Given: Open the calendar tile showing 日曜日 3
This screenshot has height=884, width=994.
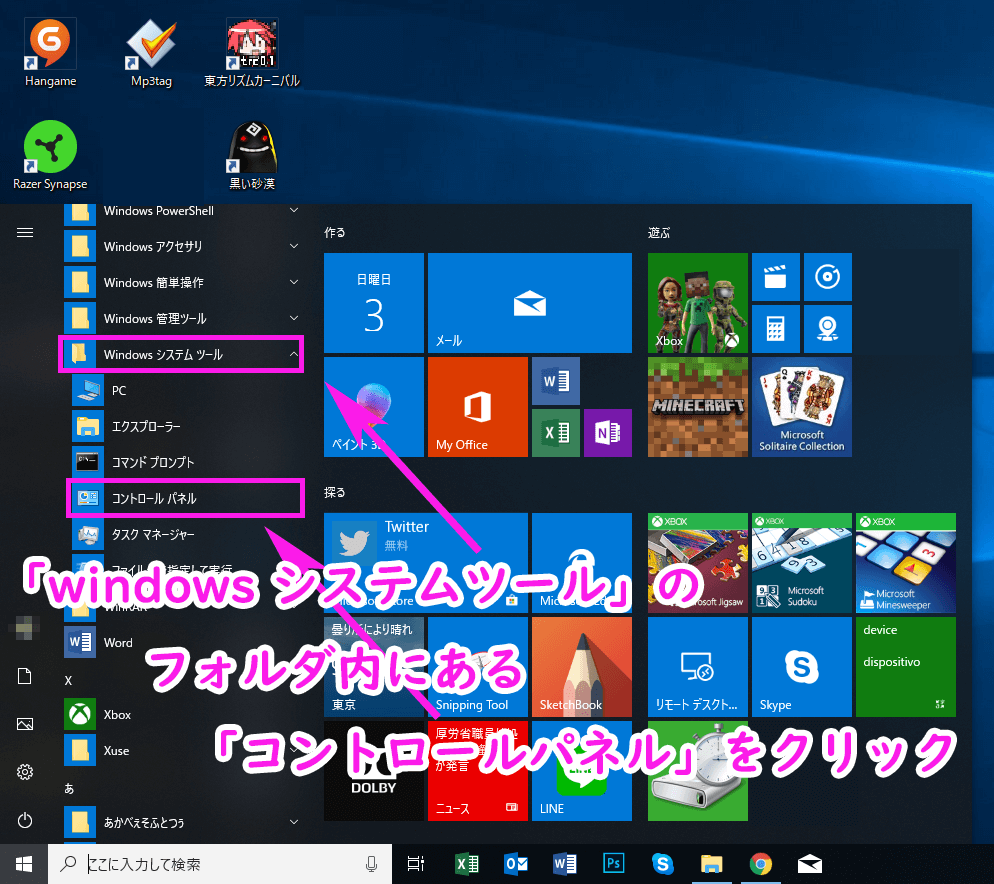Looking at the screenshot, I should point(374,303).
